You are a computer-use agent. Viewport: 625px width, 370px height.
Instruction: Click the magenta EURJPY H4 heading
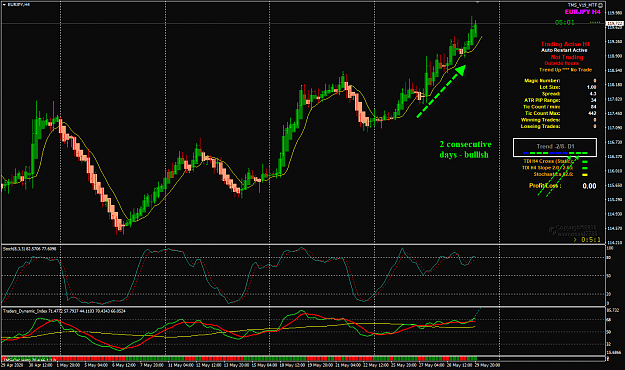click(582, 12)
